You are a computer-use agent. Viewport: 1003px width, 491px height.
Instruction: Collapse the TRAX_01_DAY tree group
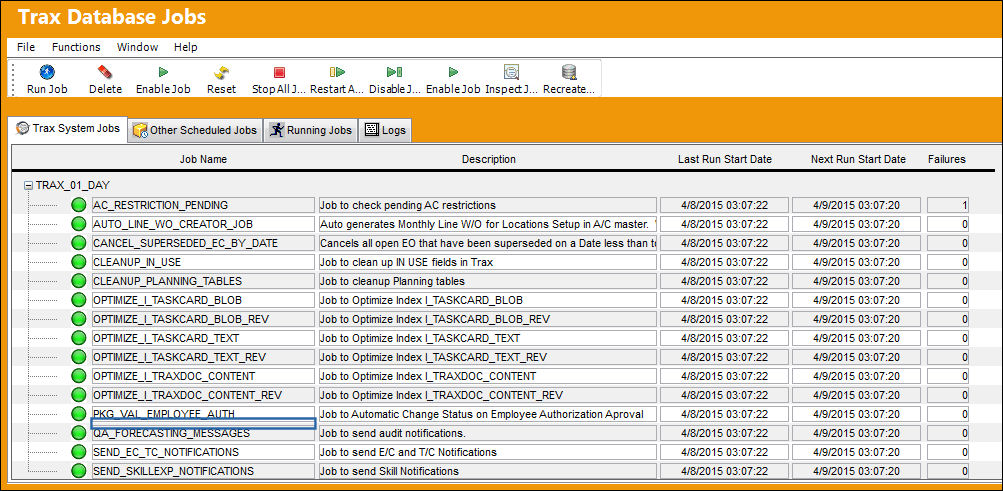point(28,185)
